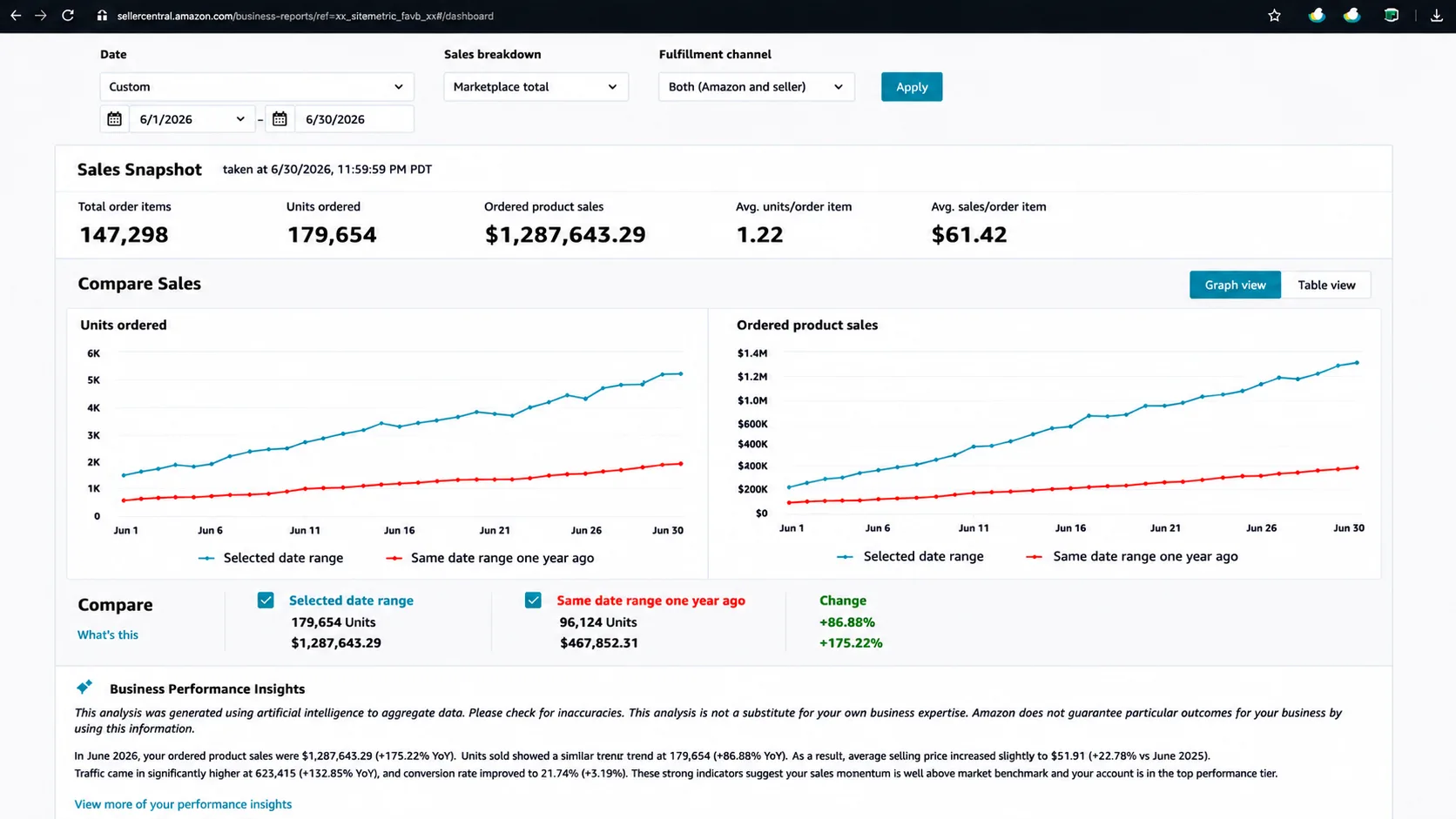Switch to Graph view

click(1235, 285)
